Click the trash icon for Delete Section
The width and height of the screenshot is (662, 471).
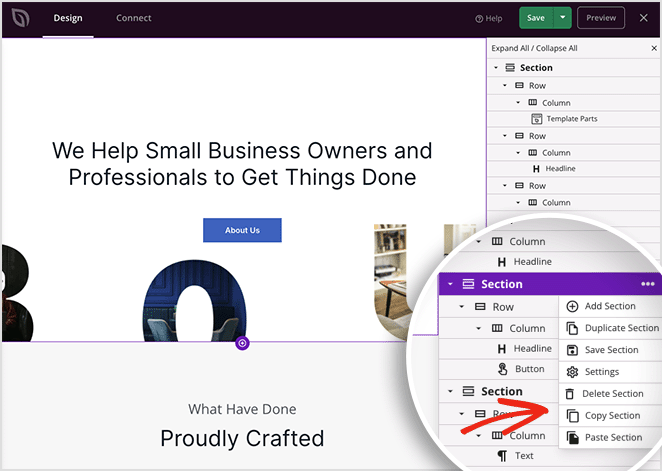(570, 394)
